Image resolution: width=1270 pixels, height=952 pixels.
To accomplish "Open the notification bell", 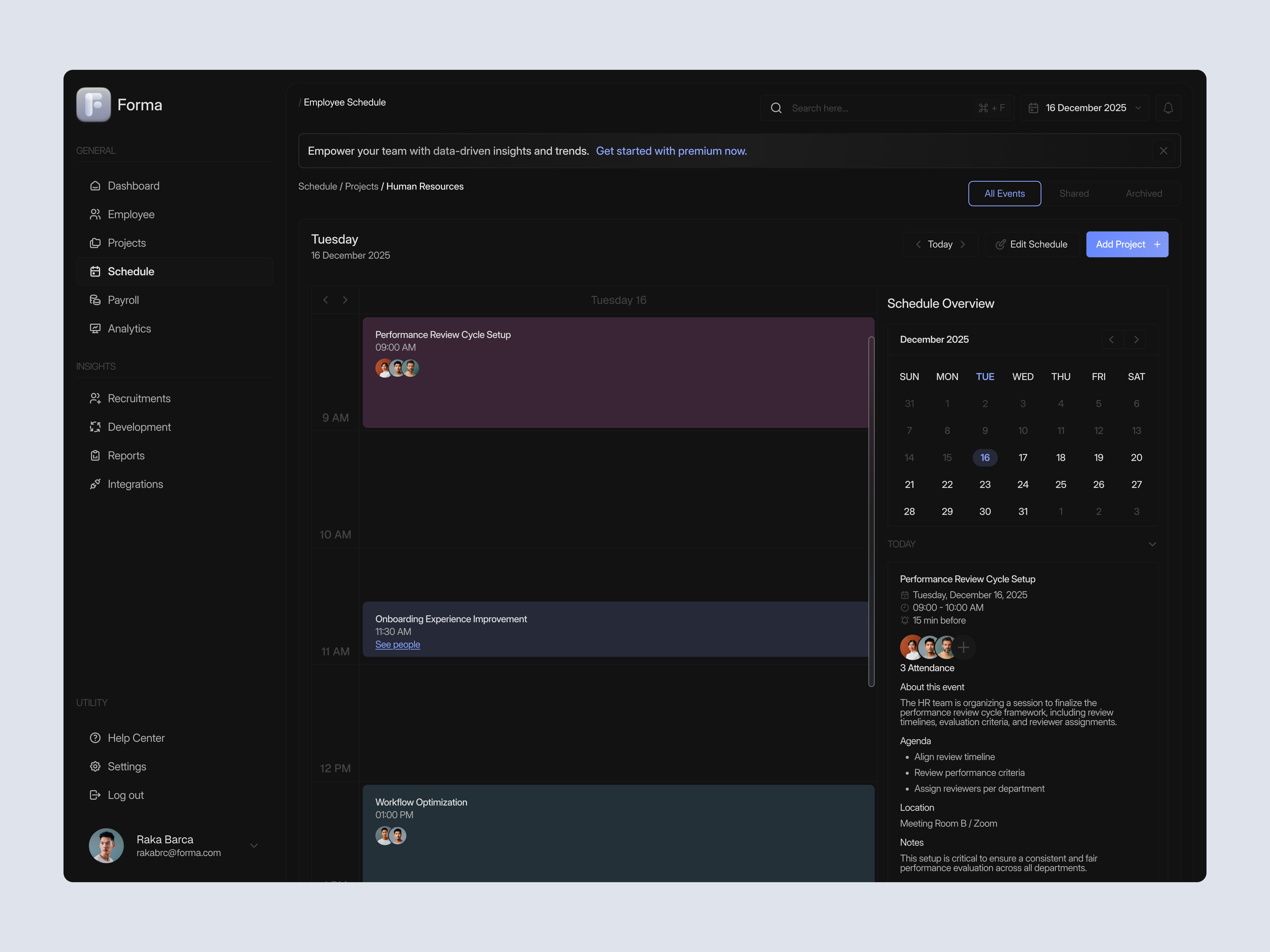I will click(1169, 107).
